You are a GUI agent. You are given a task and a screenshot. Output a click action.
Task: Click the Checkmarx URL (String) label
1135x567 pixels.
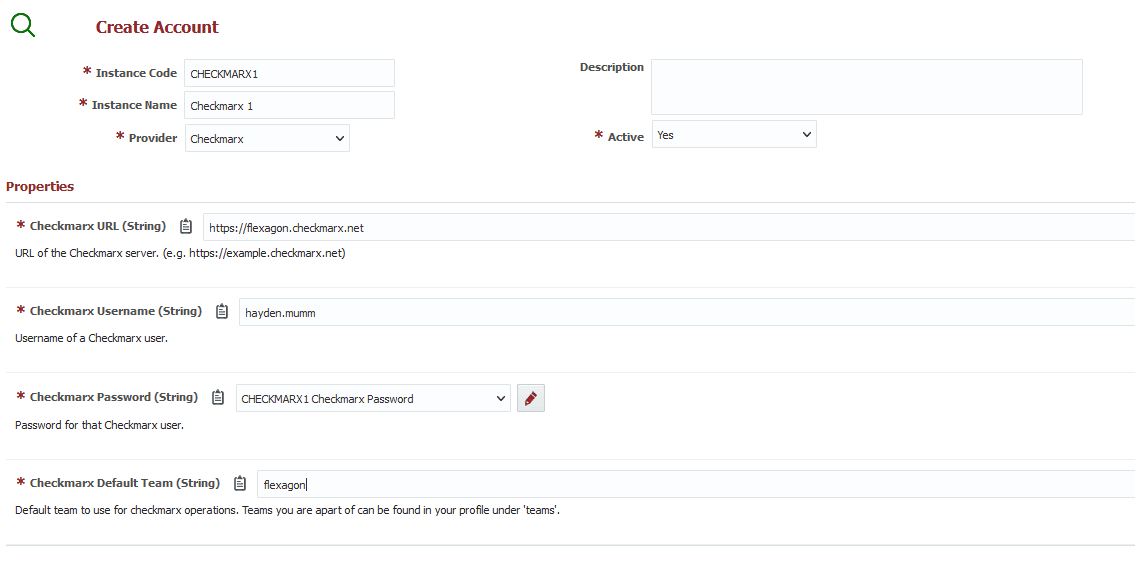pyautogui.click(x=98, y=226)
